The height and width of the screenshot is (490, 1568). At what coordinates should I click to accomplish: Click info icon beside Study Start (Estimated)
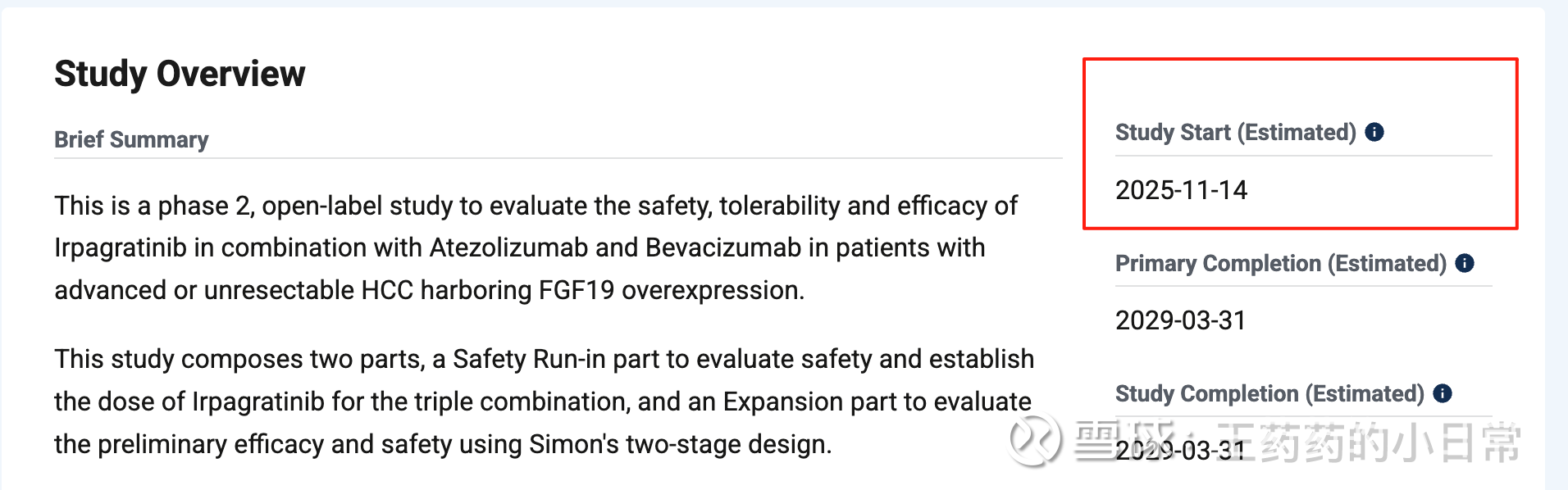click(1374, 133)
